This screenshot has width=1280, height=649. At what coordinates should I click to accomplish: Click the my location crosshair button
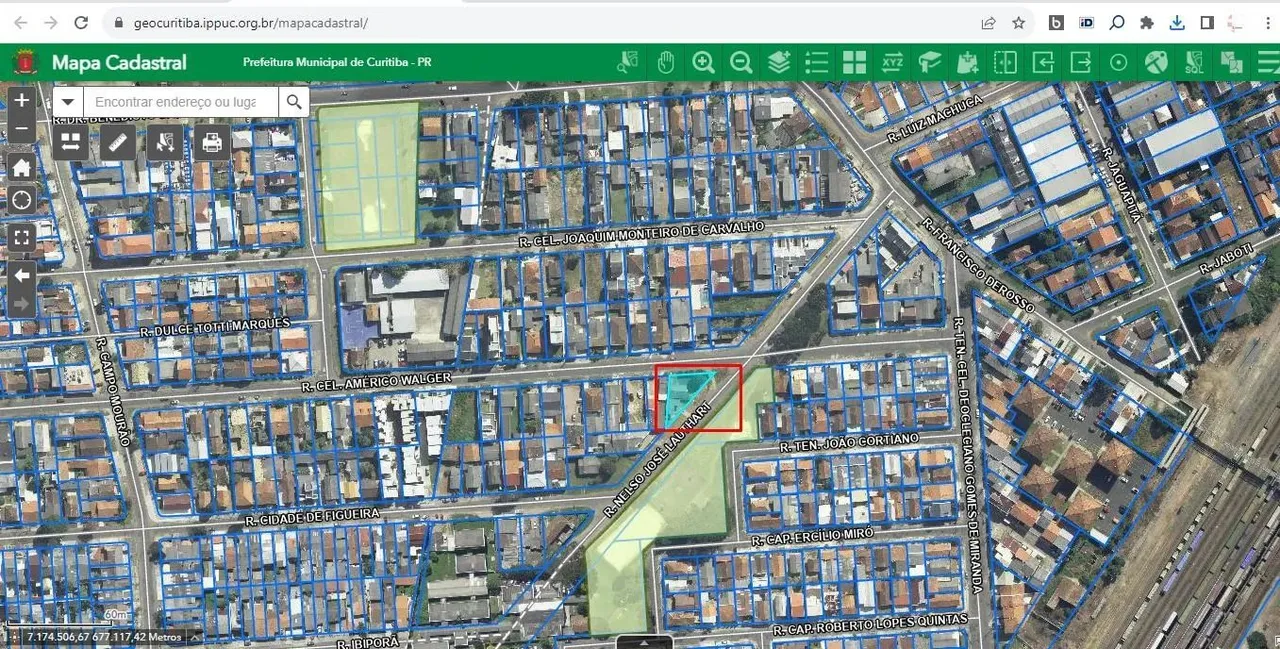pos(22,199)
